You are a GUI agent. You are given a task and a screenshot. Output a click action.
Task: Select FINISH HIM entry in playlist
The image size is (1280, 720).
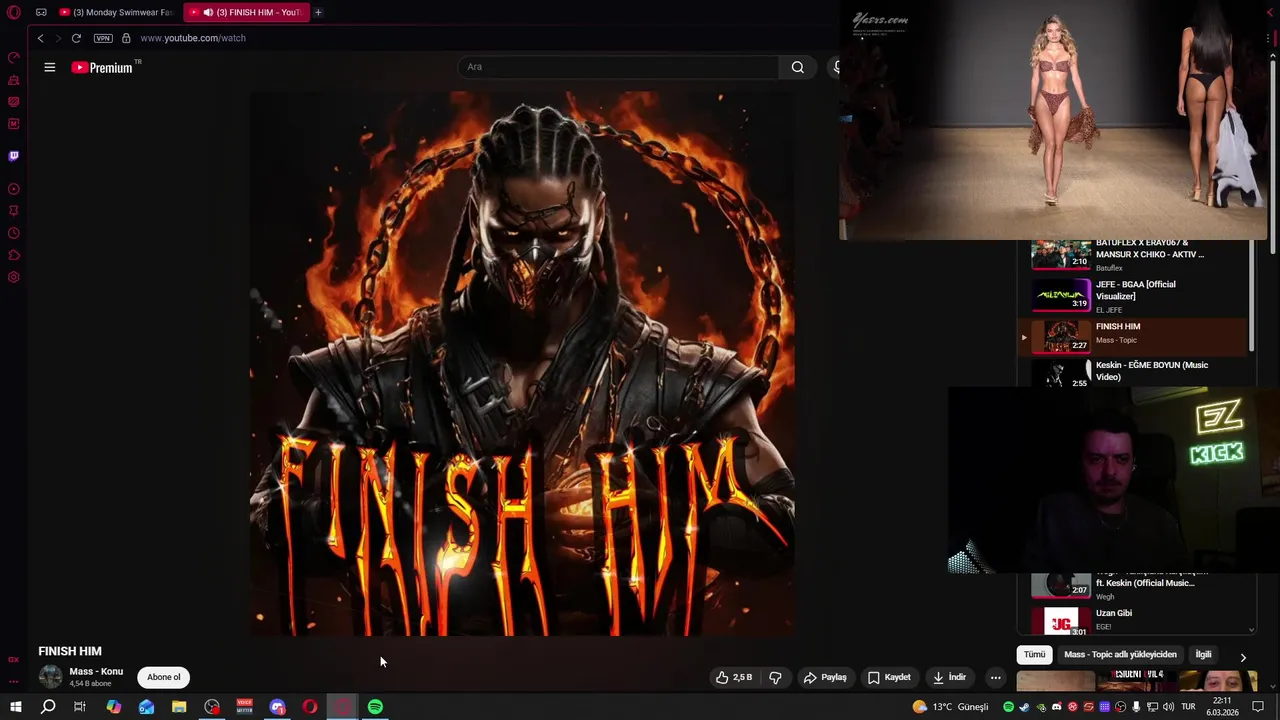[x=1134, y=336]
